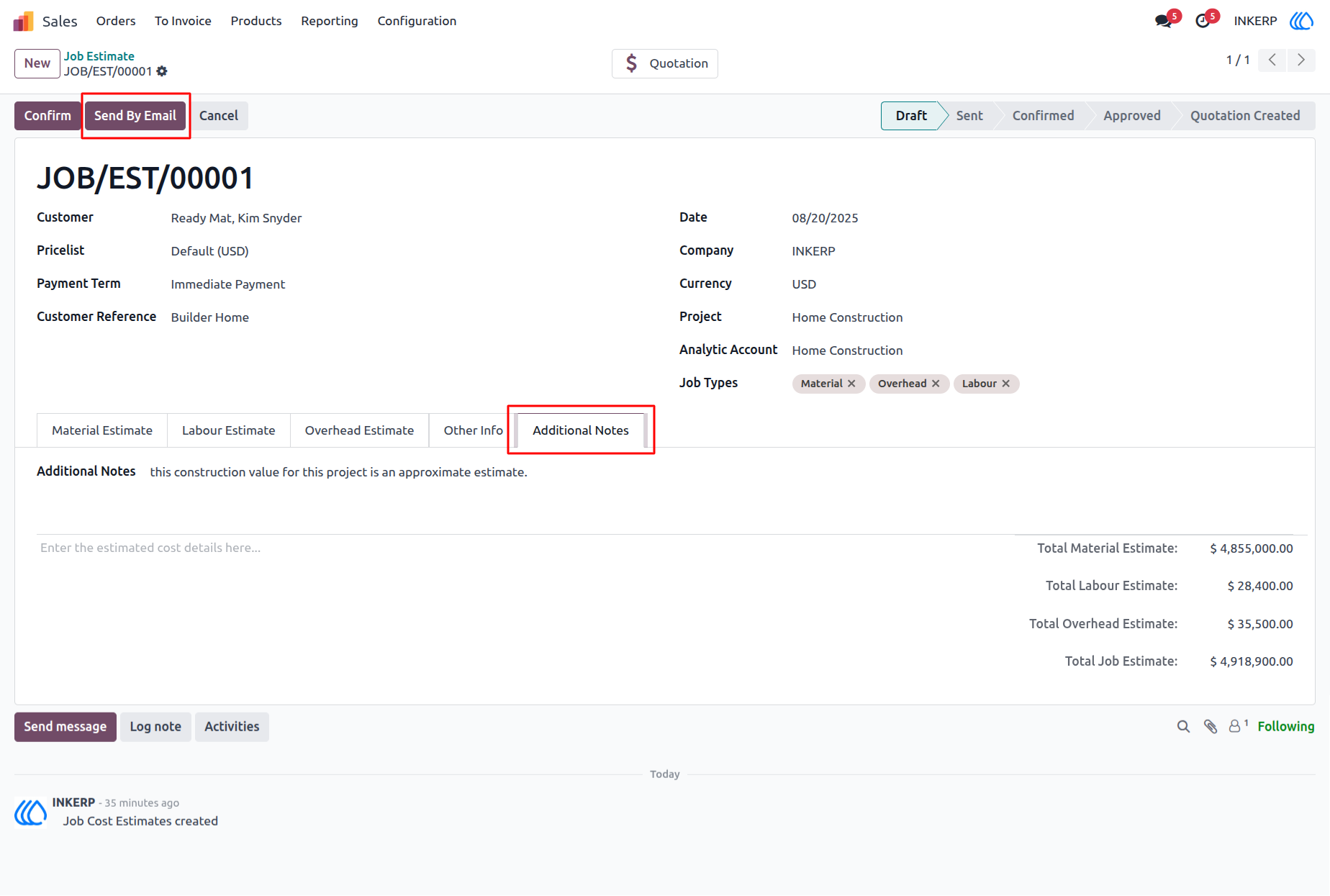Remove the Overhead job type tag

point(936,384)
